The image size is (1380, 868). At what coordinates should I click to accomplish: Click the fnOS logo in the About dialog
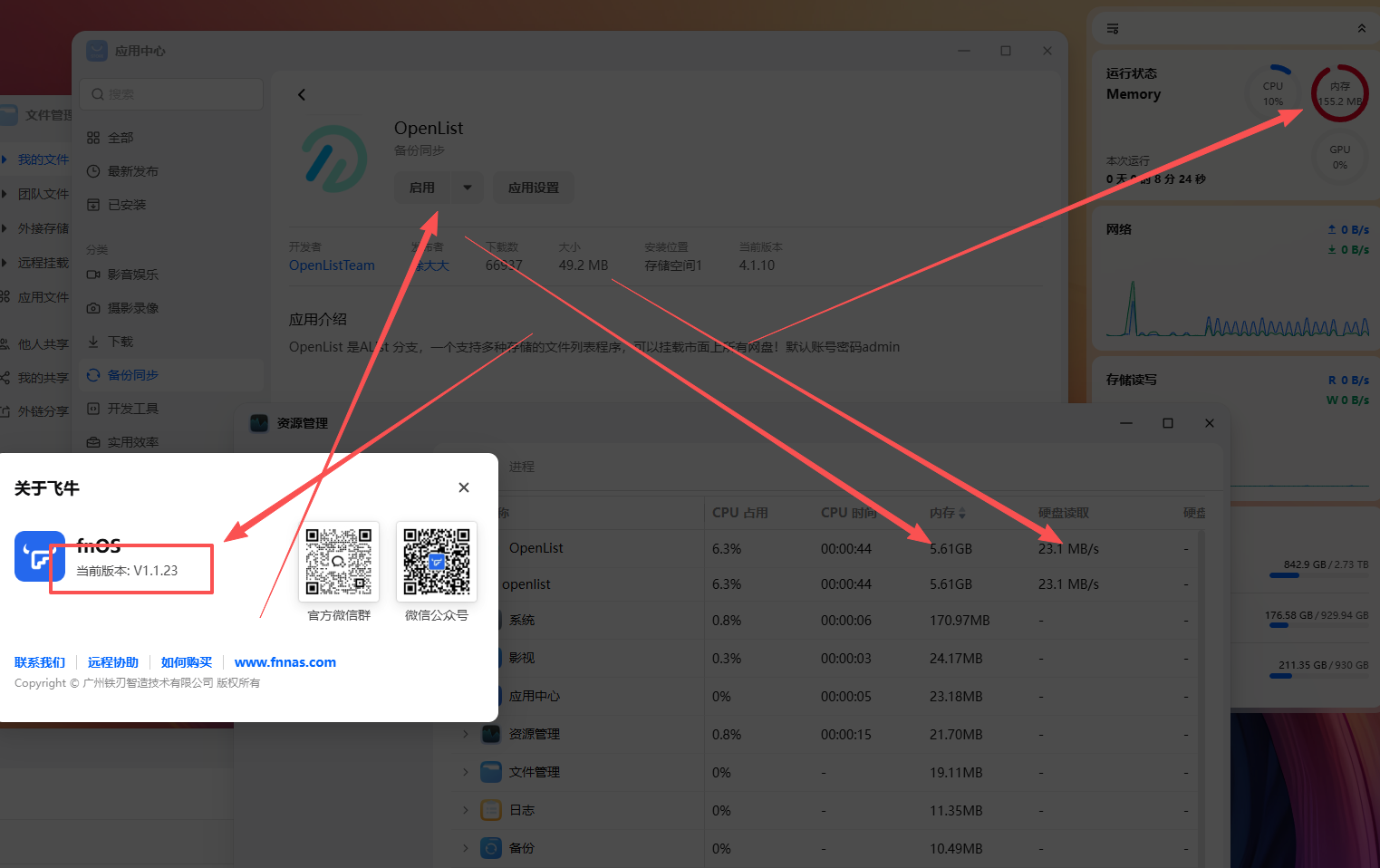tap(40, 556)
